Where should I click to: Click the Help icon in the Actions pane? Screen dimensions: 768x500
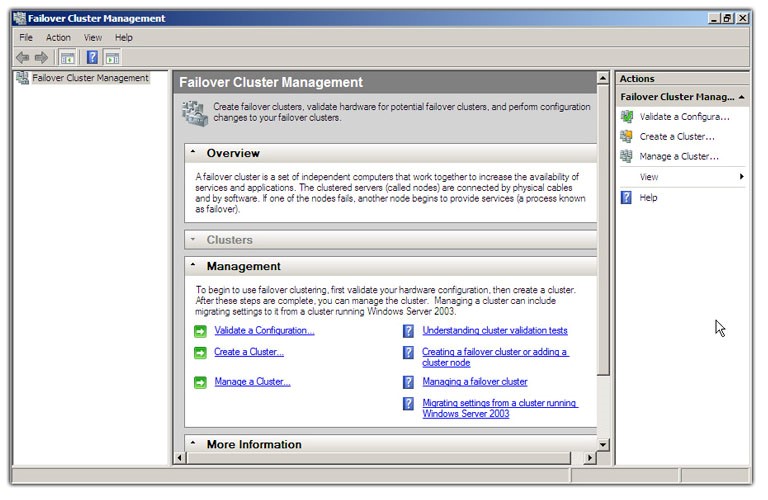click(x=626, y=197)
